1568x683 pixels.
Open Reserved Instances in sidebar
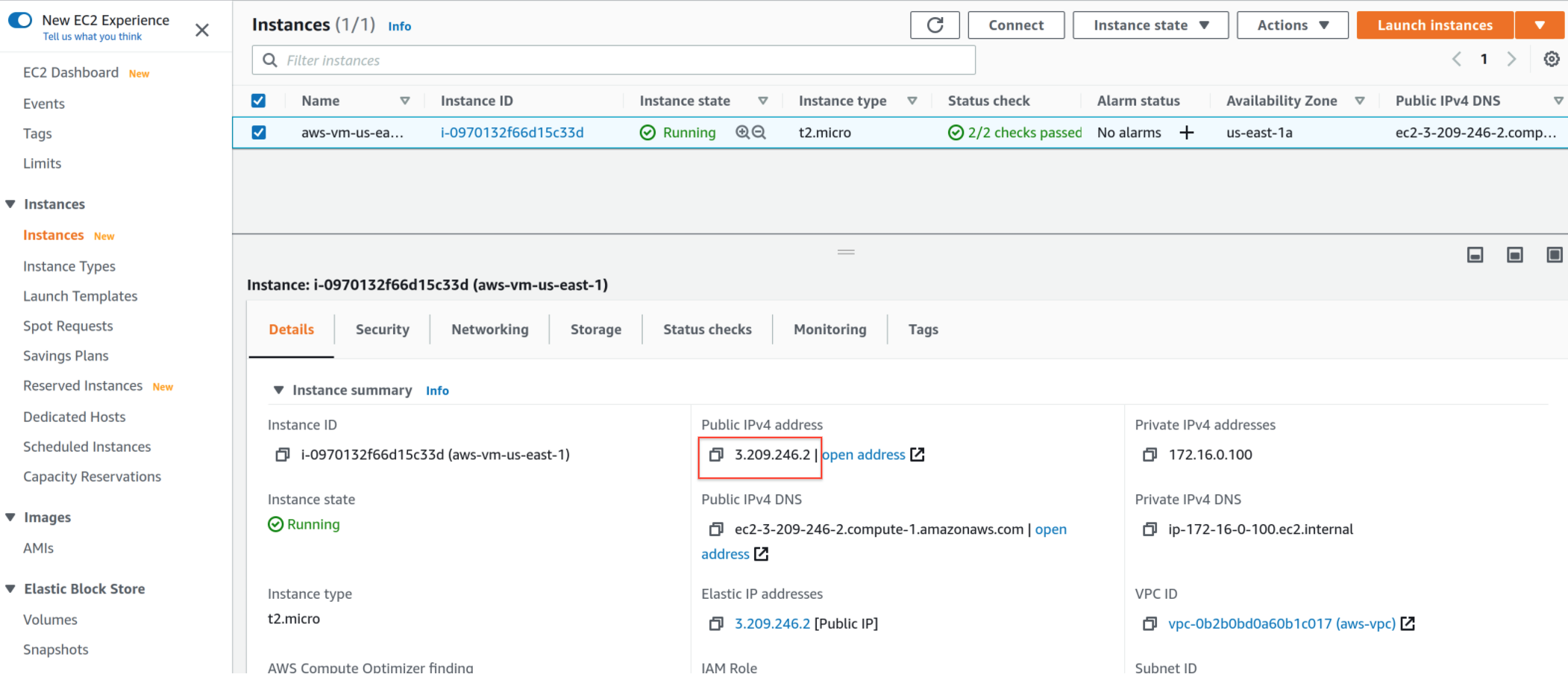pyautogui.click(x=83, y=385)
